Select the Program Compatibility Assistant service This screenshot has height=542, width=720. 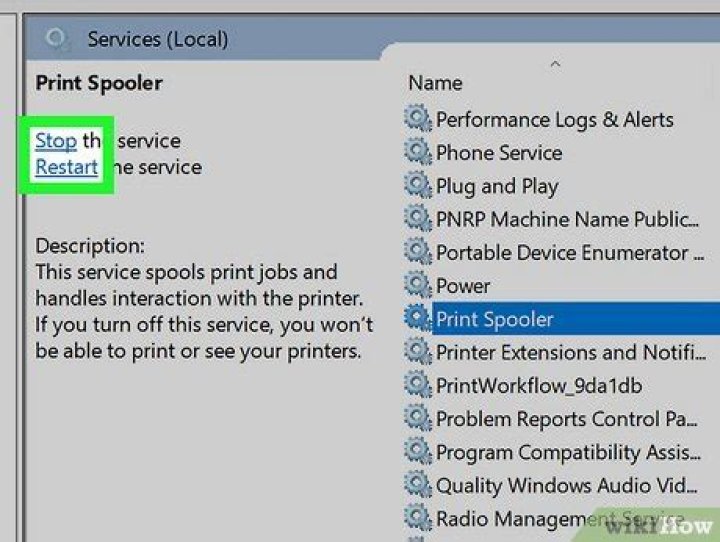point(566,452)
